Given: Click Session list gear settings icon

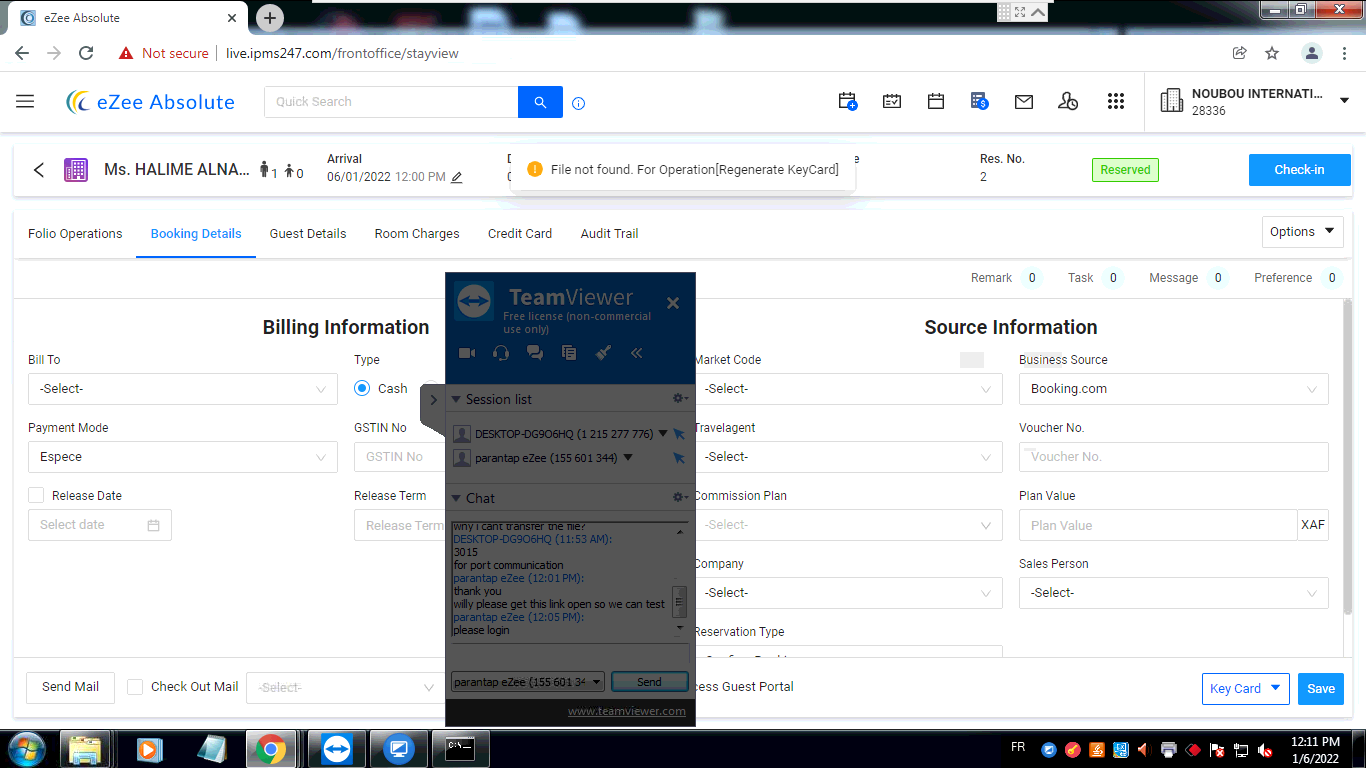Looking at the screenshot, I should pos(680,398).
